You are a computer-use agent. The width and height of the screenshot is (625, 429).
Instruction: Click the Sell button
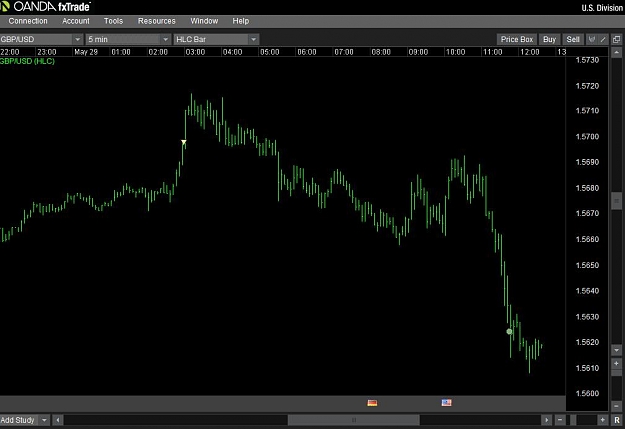click(x=573, y=39)
